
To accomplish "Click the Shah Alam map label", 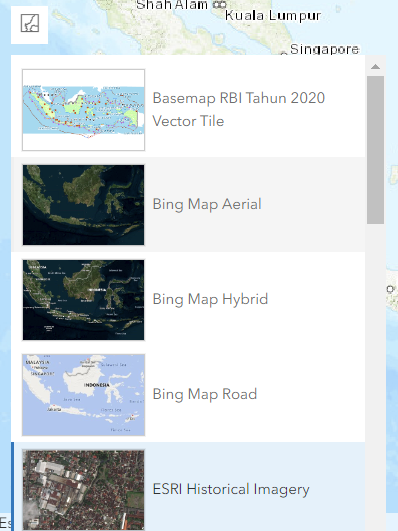I will point(172,5).
